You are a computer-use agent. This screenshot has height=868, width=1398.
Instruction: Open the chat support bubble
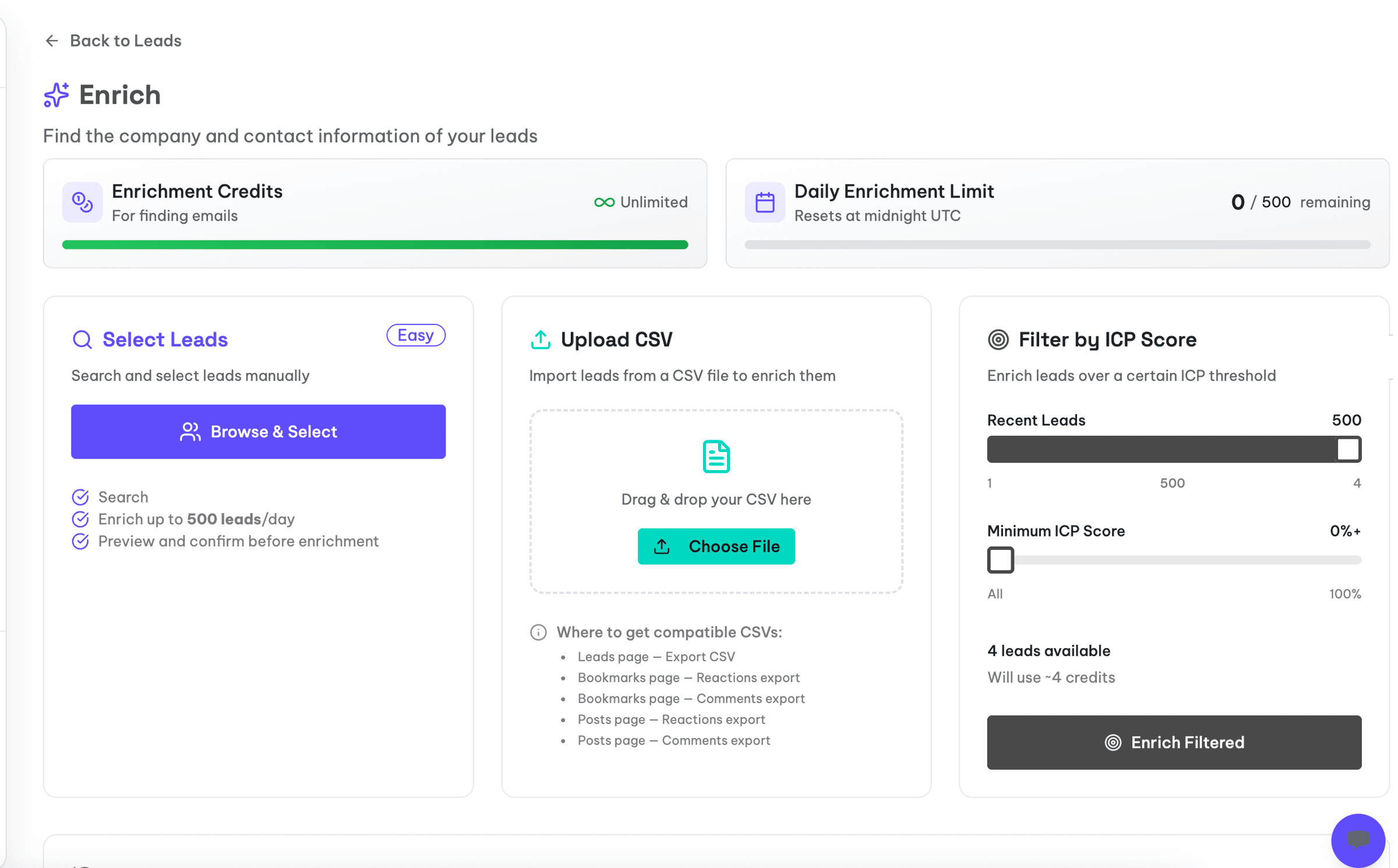pyautogui.click(x=1358, y=839)
